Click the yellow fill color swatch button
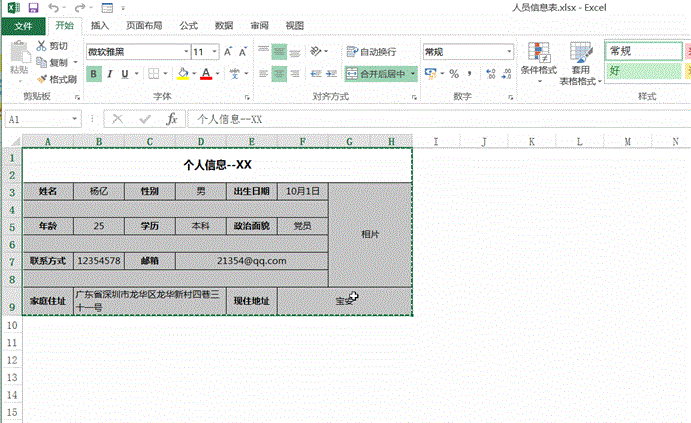The width and height of the screenshot is (691, 423). point(183,74)
